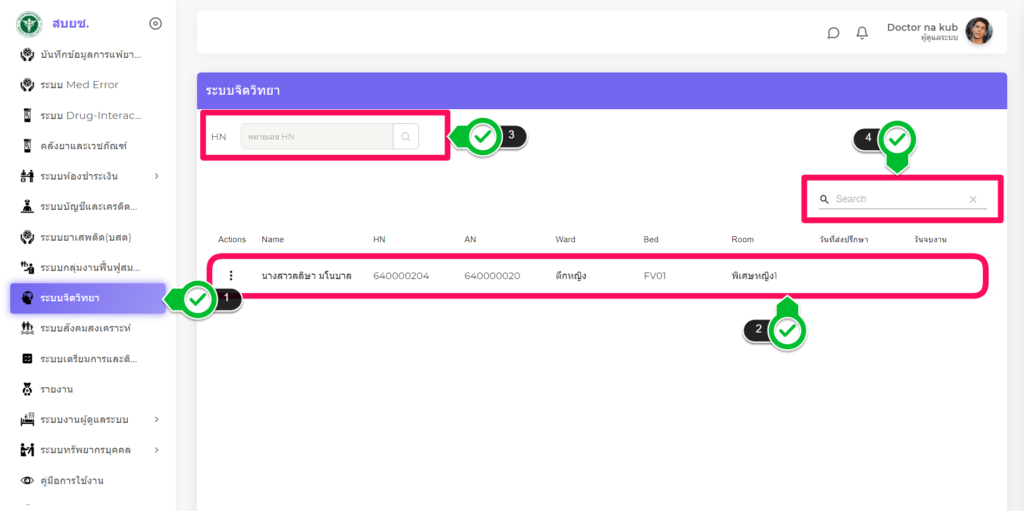This screenshot has height=511, width=1024.
Task: Expand the ระบบห้องชำระเงิน submenu
Action: click(156, 177)
